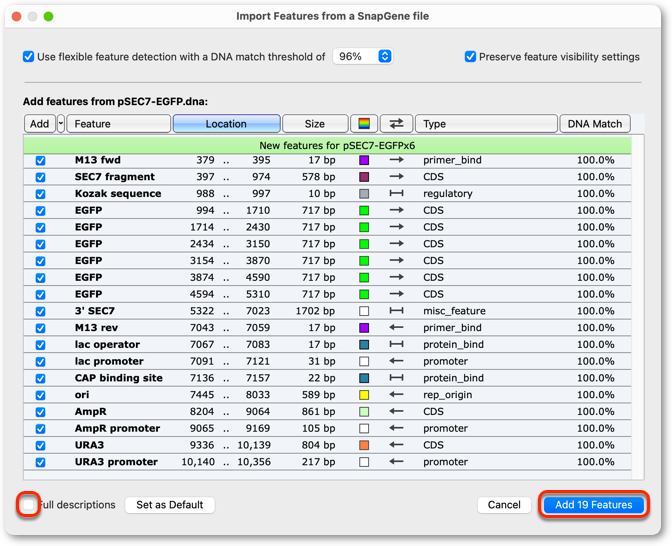Click the 1702 bp size value
672x546 pixels.
click(x=315, y=311)
